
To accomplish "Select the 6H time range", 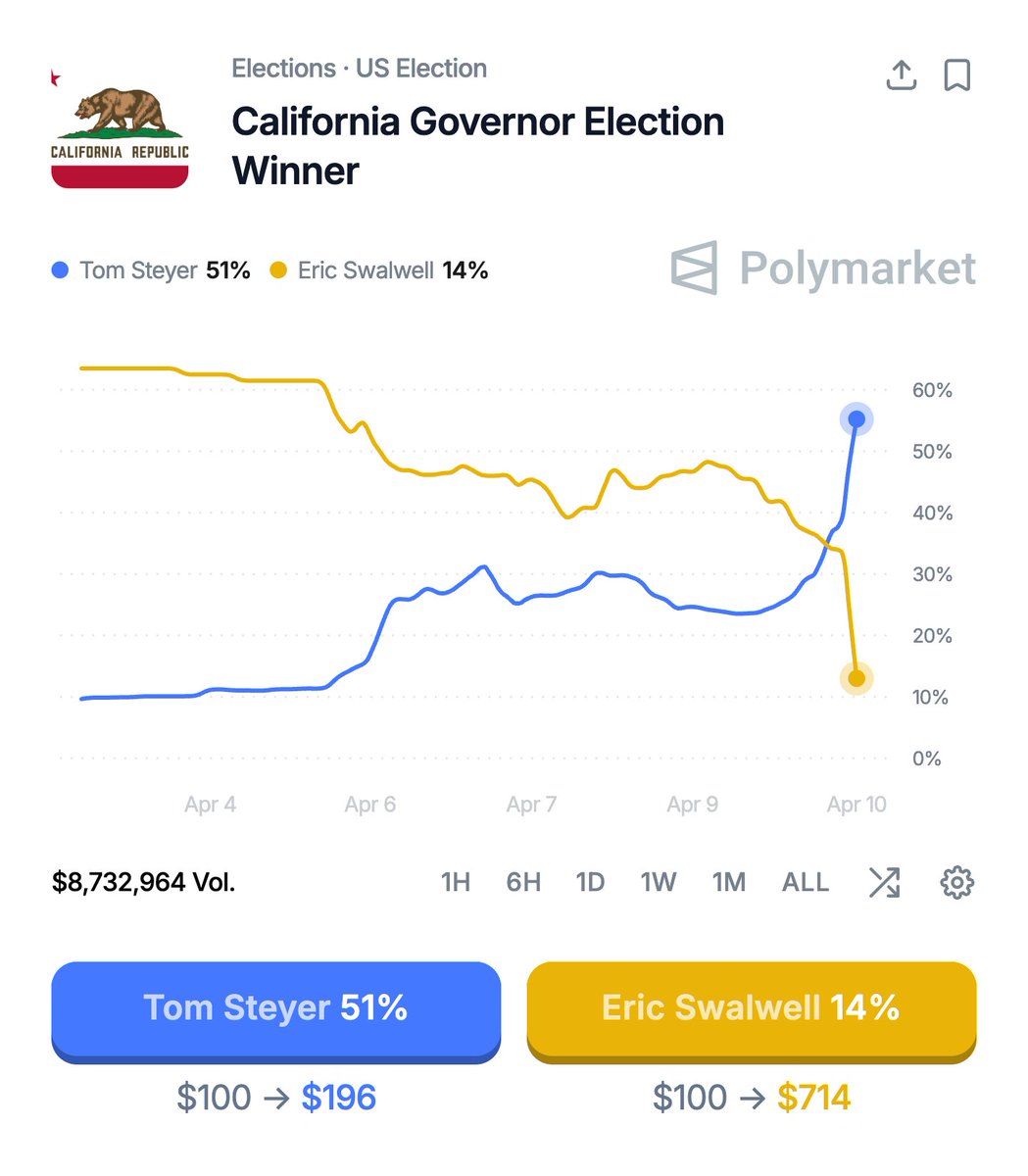I will [523, 882].
